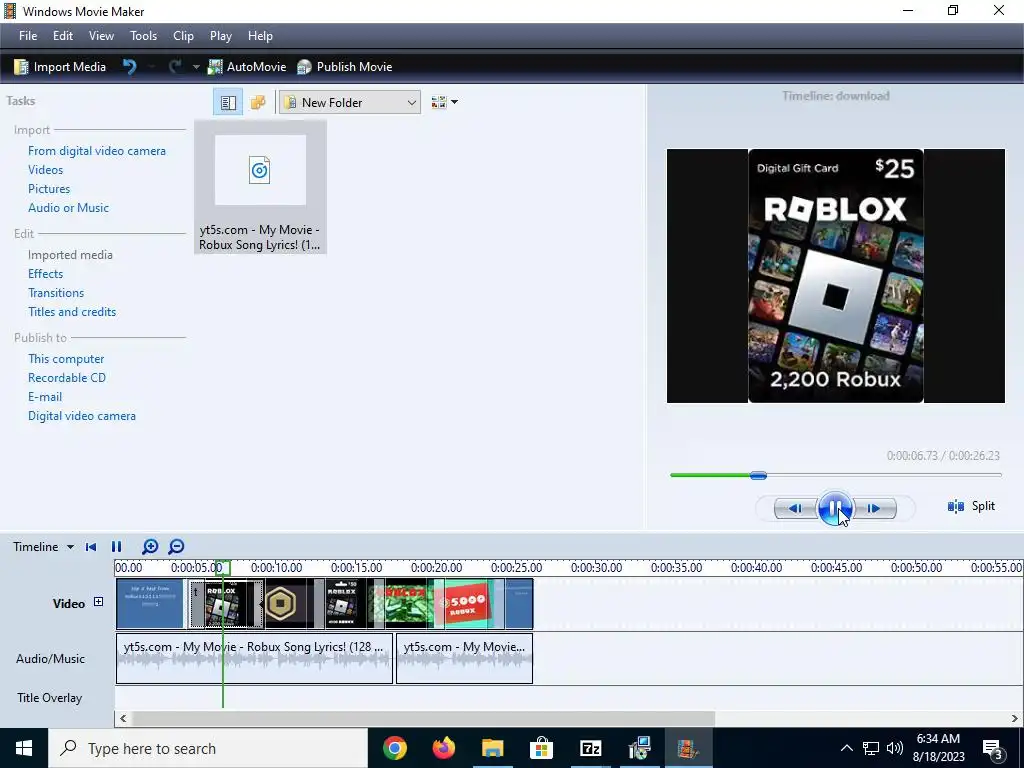Undo the last action with the Undo arrow

130,67
